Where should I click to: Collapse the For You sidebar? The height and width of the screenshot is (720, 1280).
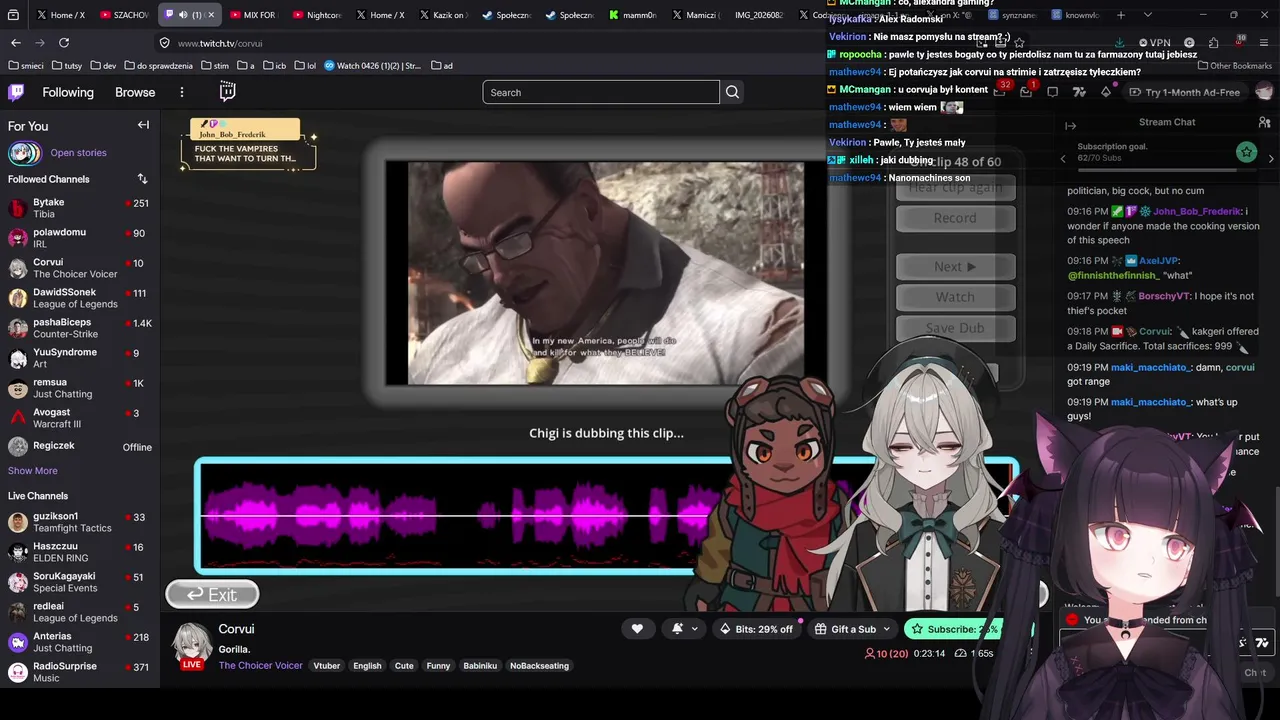point(143,125)
